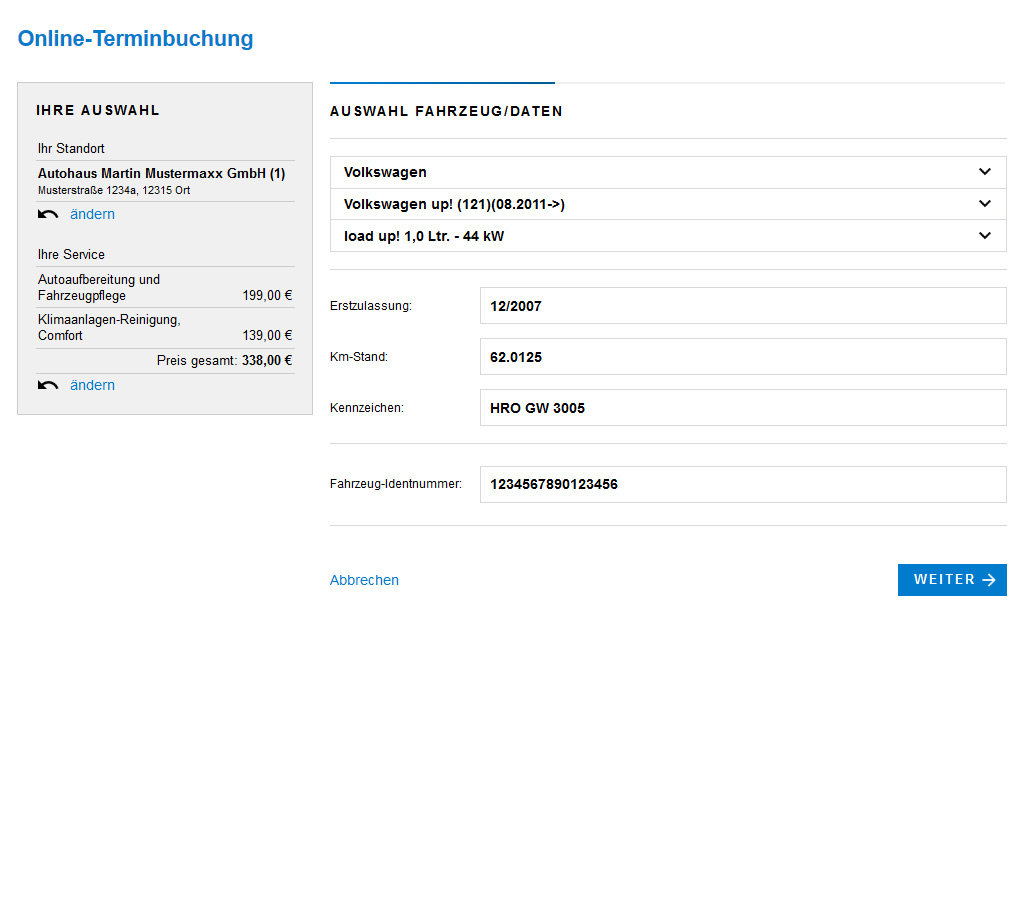Open the load up! 1,0 Ltr. engine dropdown
Viewport: 1024px width, 898px height.
tap(667, 236)
